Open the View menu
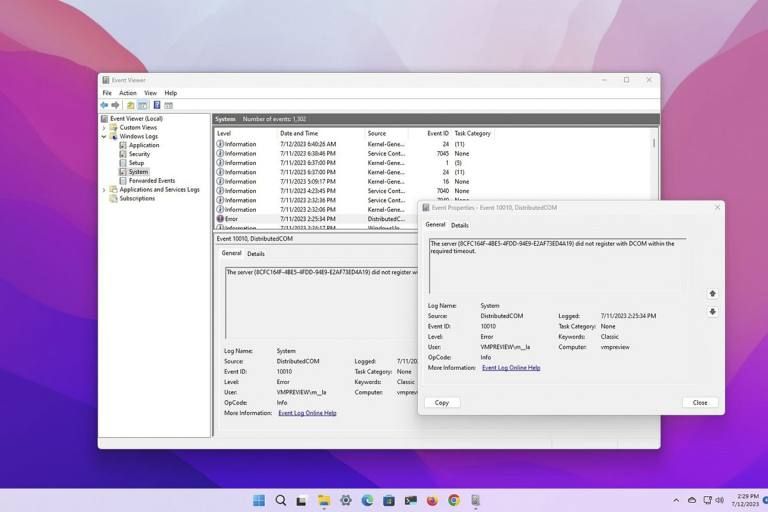 pos(150,93)
